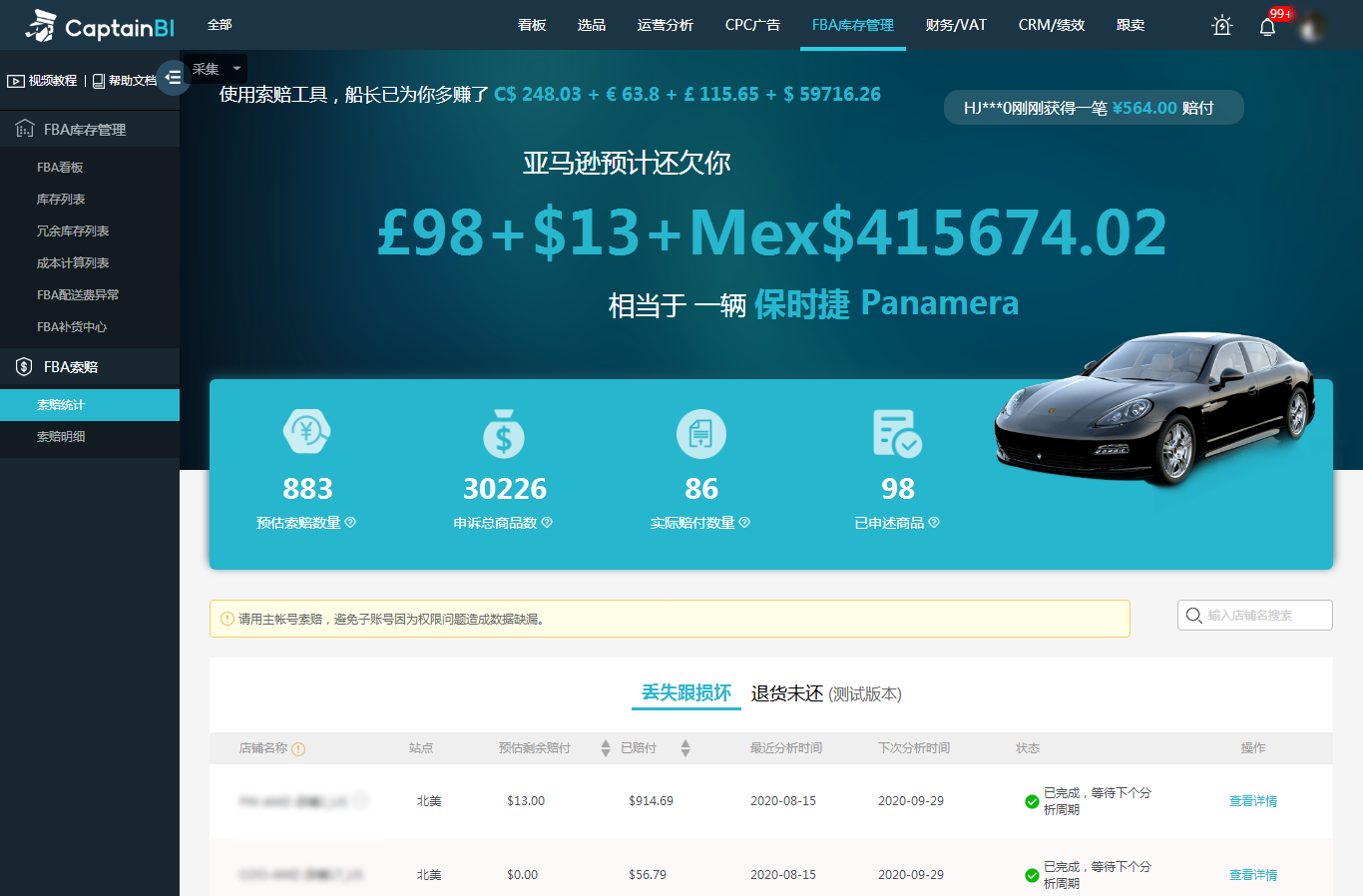
Task: Click the FBA库存管理 building icon in sidebar
Action: click(25, 129)
